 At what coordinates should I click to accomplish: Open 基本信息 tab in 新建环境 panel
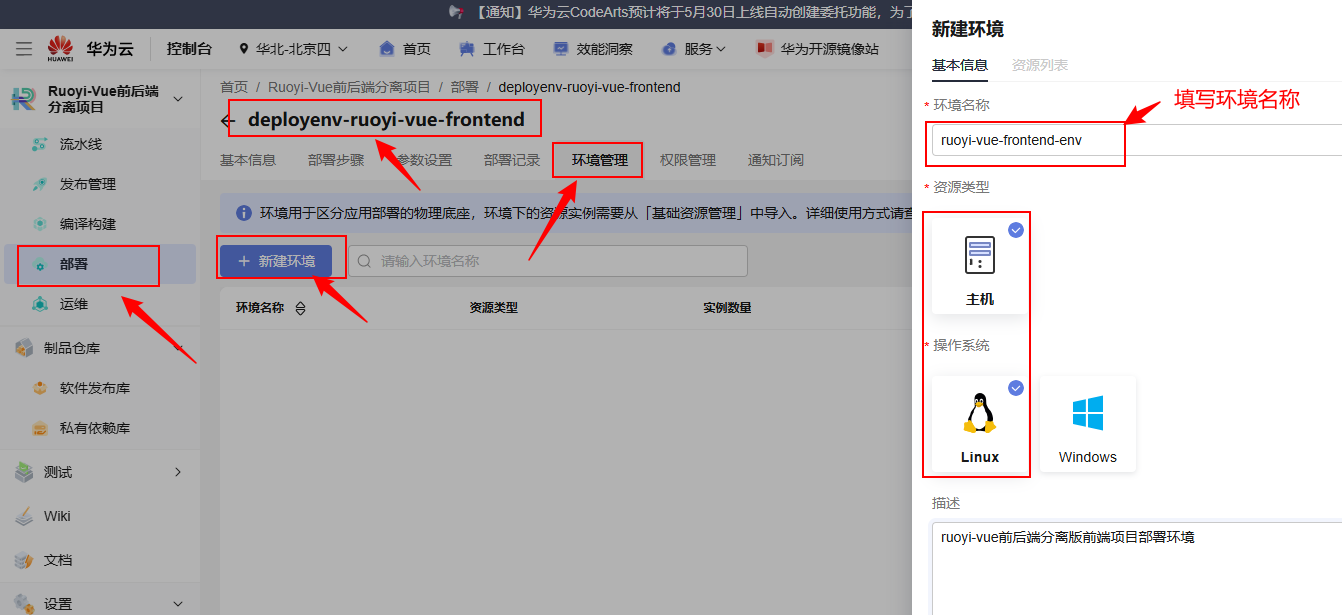tap(960, 65)
